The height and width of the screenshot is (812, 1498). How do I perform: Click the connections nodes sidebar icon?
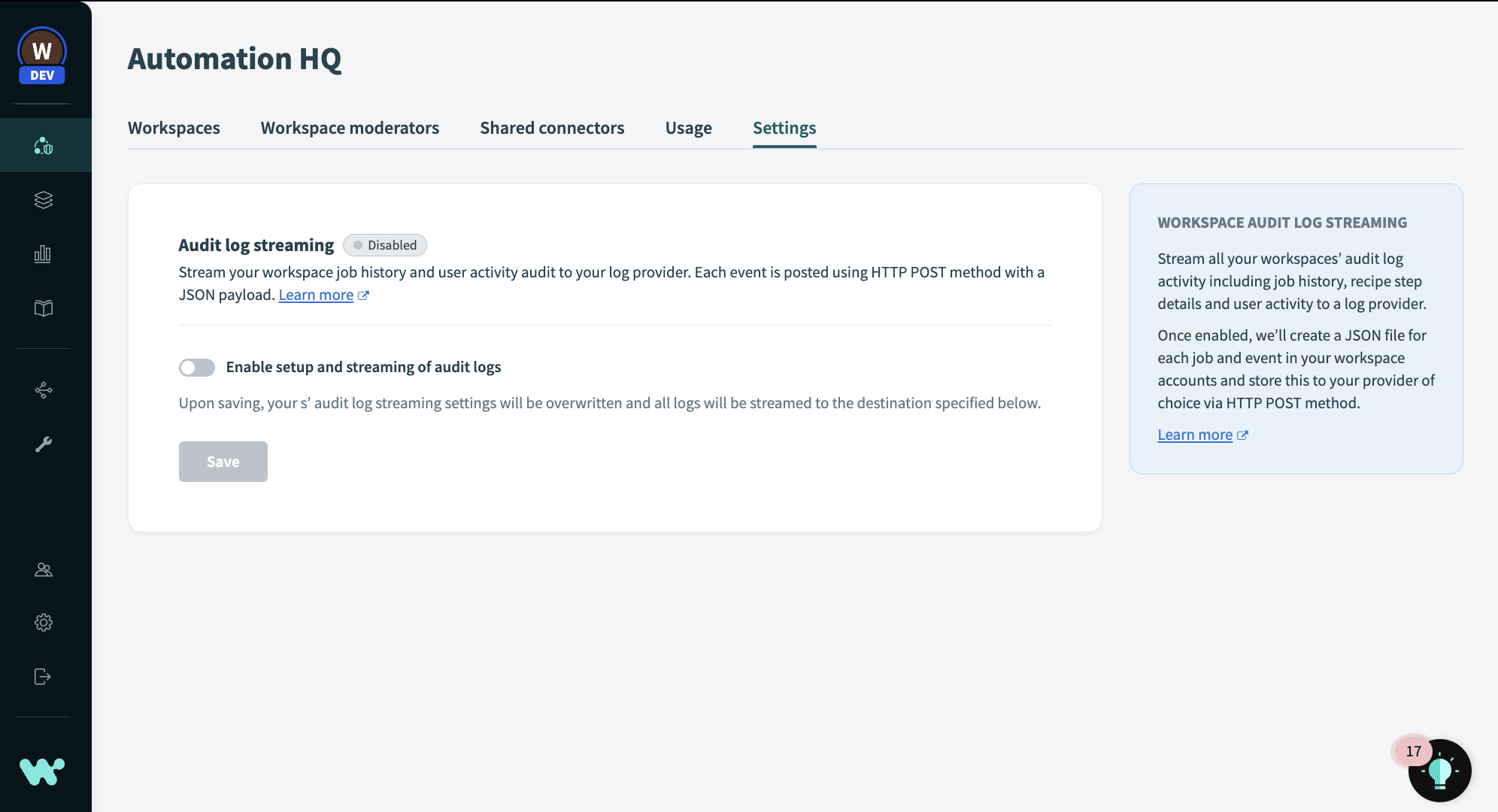pyautogui.click(x=44, y=389)
